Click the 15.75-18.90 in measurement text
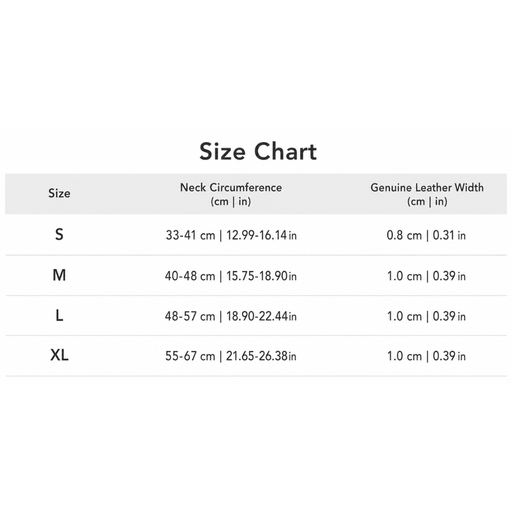512x512 pixels. click(x=262, y=276)
